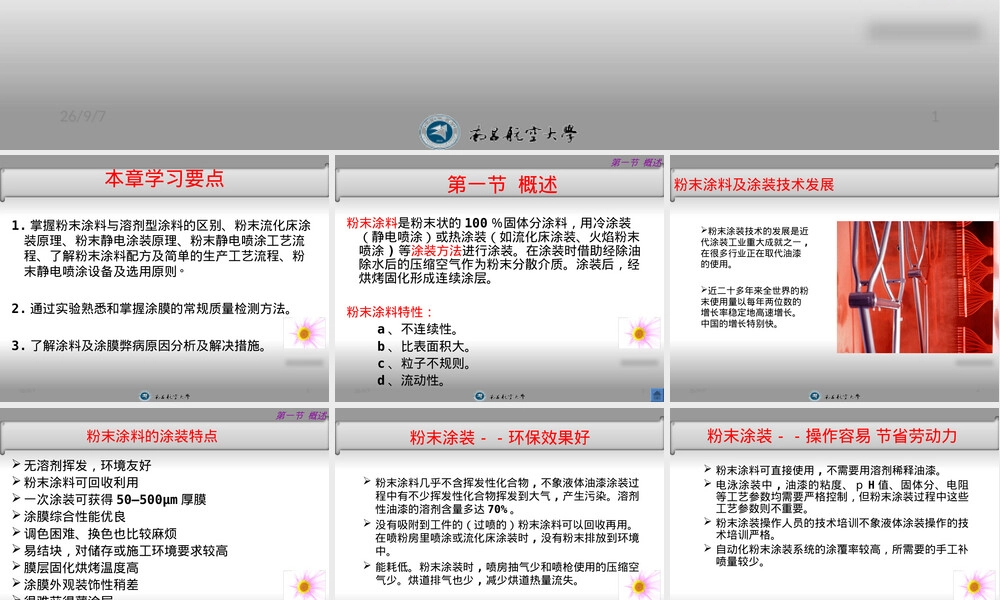This screenshot has width=1000, height=600.
Task: Click the title 粉末涂料的涂装特点
Action: click(x=152, y=436)
